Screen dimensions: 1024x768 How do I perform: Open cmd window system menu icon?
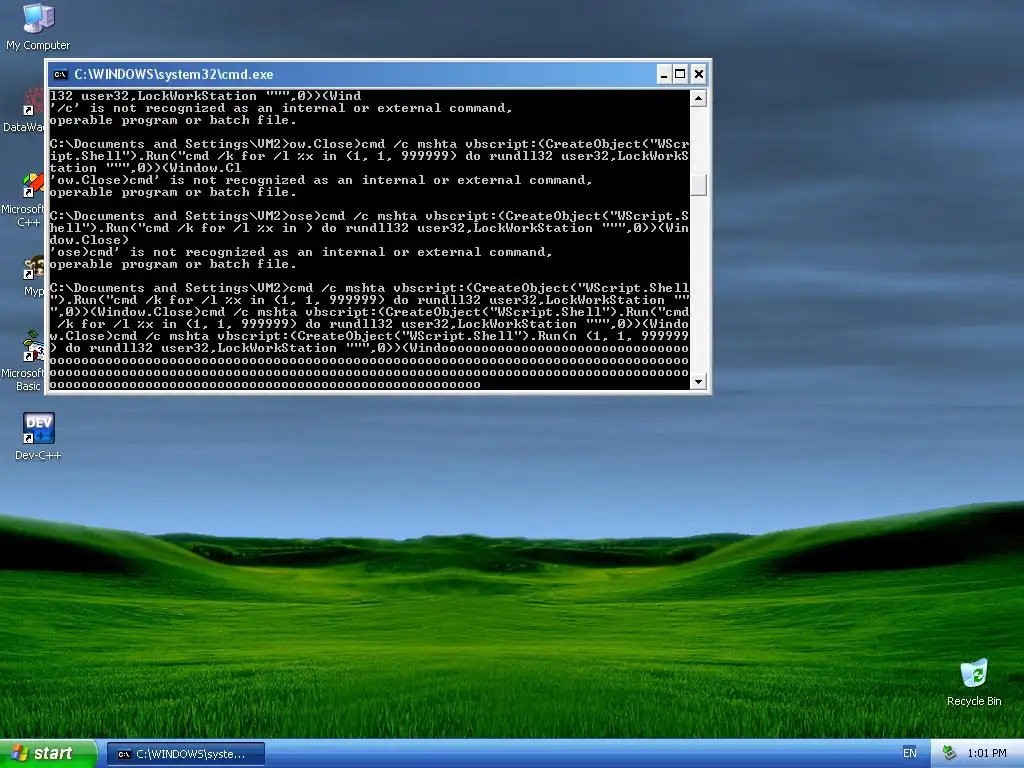click(61, 74)
